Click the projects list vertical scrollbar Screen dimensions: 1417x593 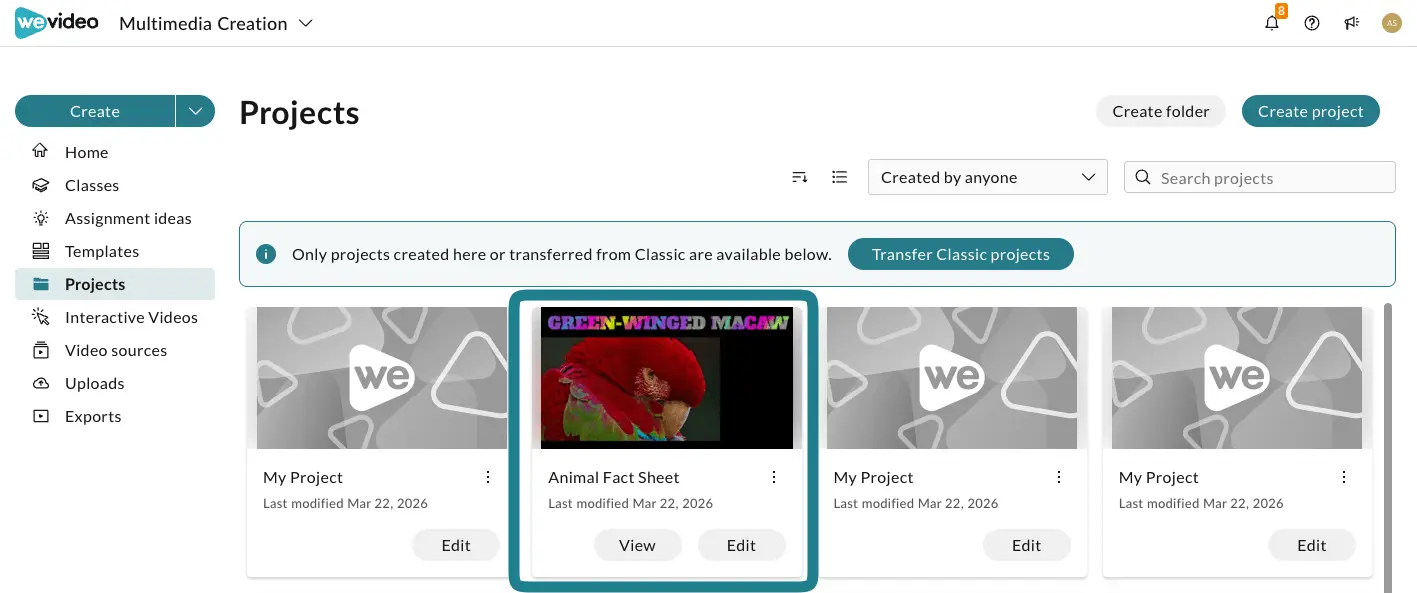pyautogui.click(x=1387, y=447)
